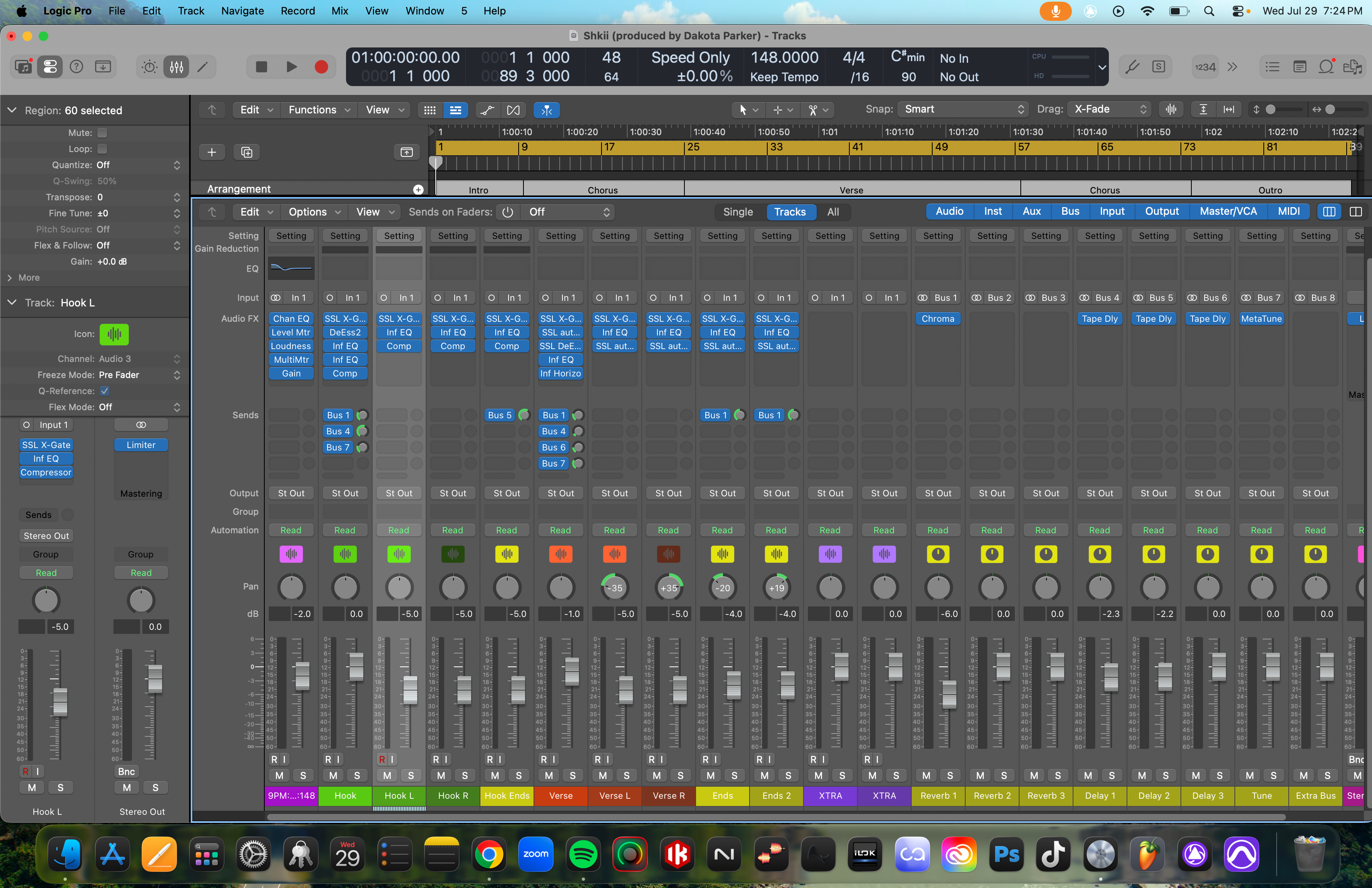Solo the Verse channel strip
Image resolution: width=1372 pixels, height=888 pixels.
click(573, 776)
